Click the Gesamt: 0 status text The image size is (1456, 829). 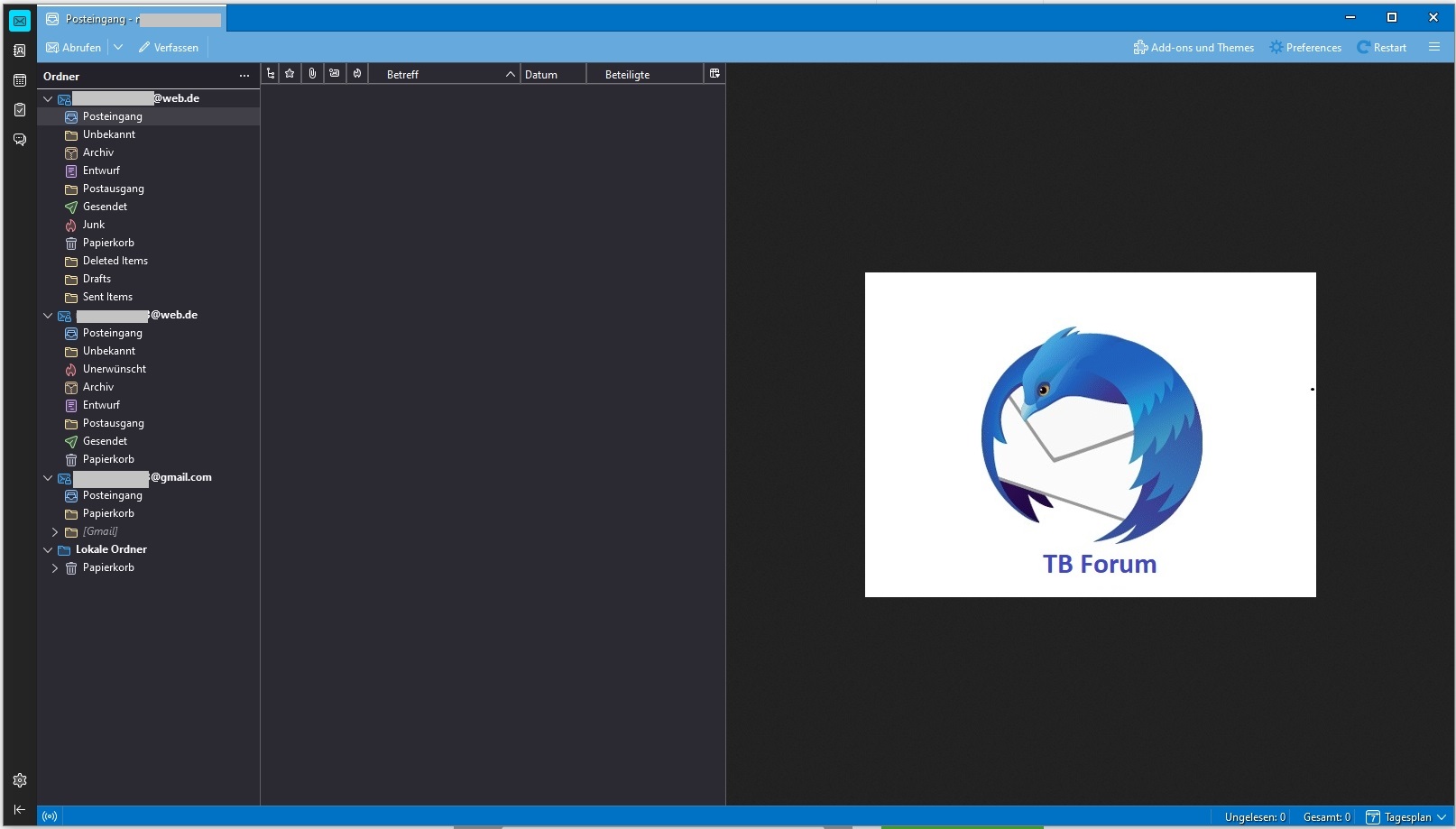pos(1327,817)
